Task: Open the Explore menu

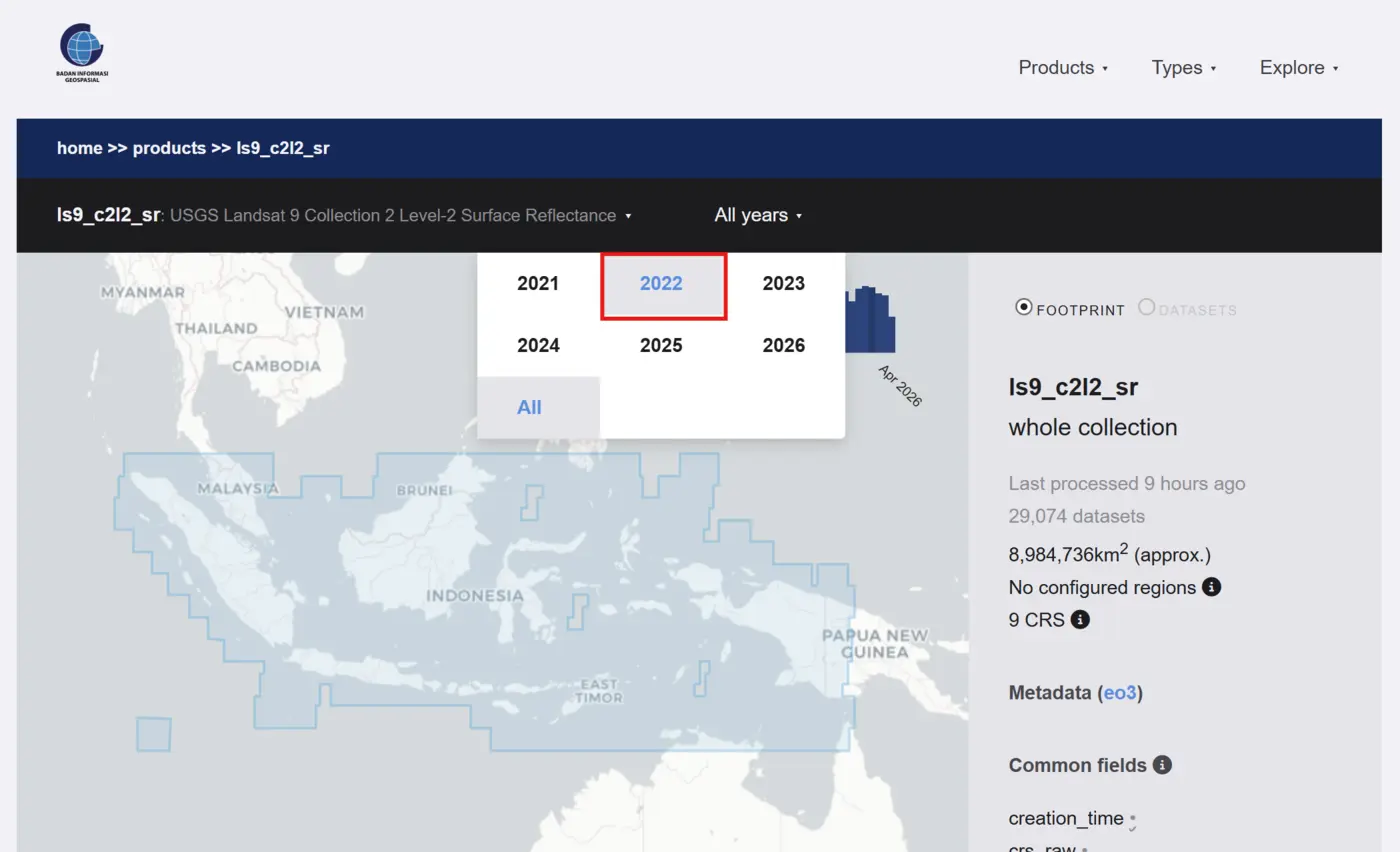Action: [x=1299, y=68]
